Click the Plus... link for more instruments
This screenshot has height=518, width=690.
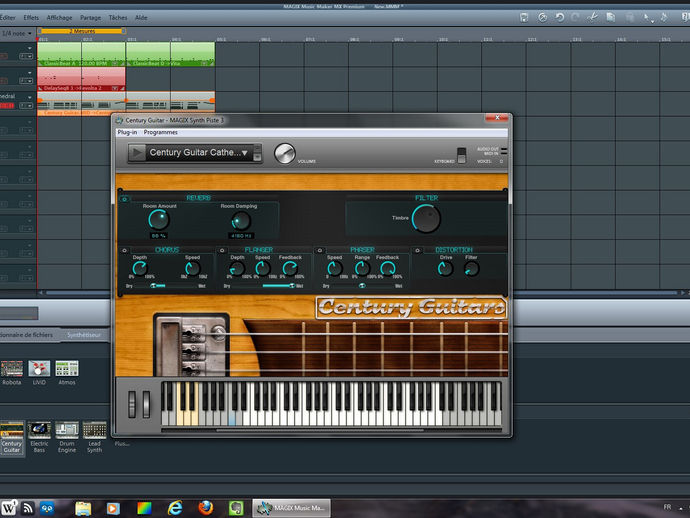click(x=122, y=444)
